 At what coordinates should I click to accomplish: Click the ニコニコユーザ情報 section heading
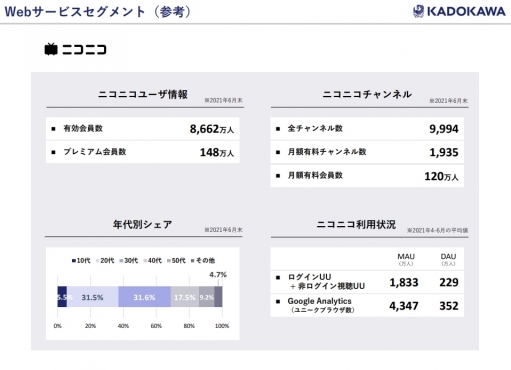(143, 95)
